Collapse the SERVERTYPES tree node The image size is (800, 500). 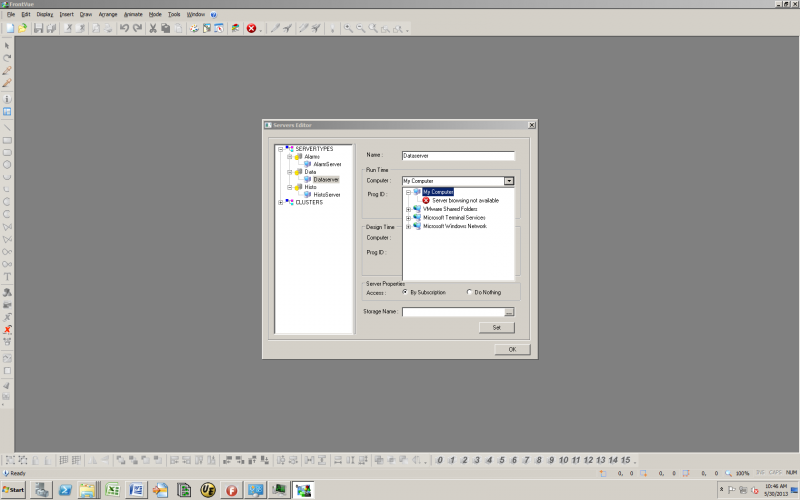(x=280, y=149)
